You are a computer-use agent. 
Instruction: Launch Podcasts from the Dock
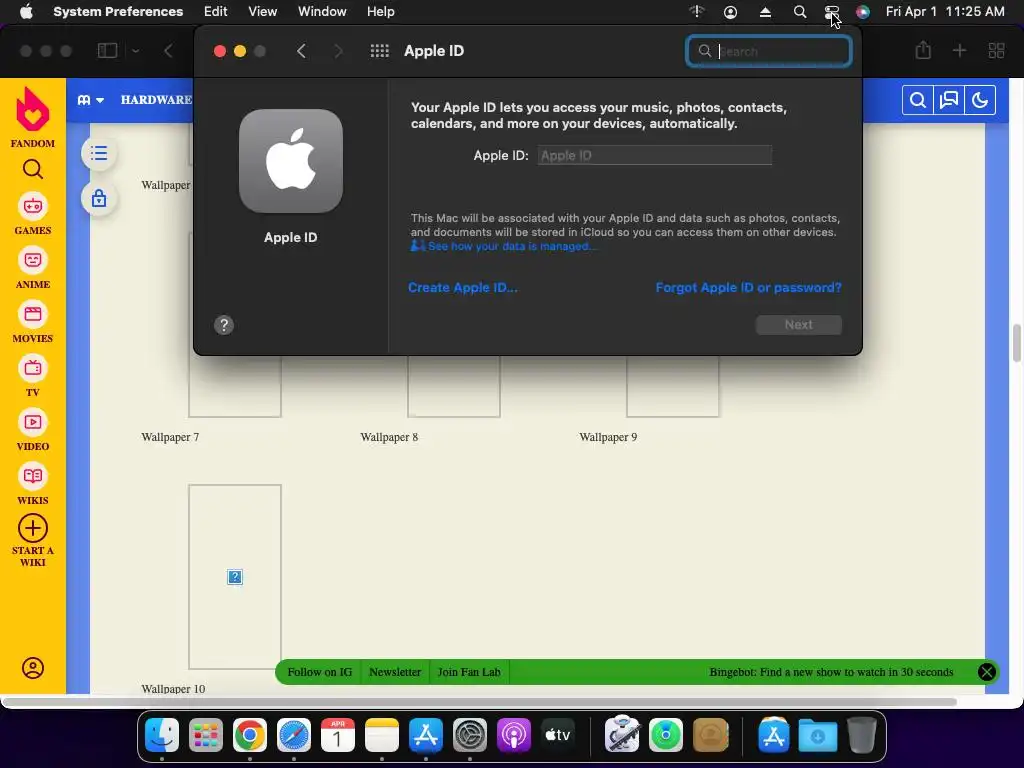click(514, 735)
